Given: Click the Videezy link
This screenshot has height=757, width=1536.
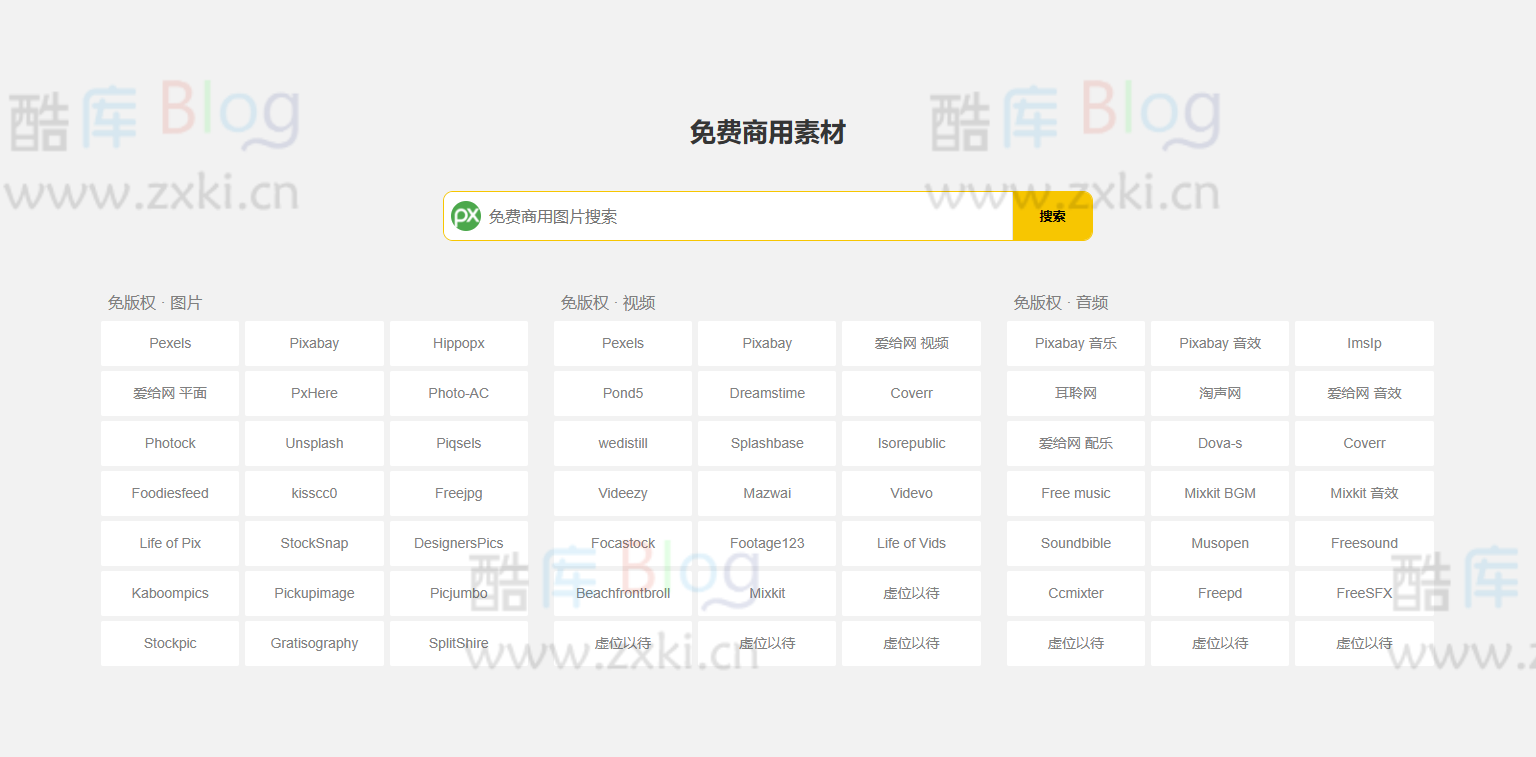Looking at the screenshot, I should [622, 493].
